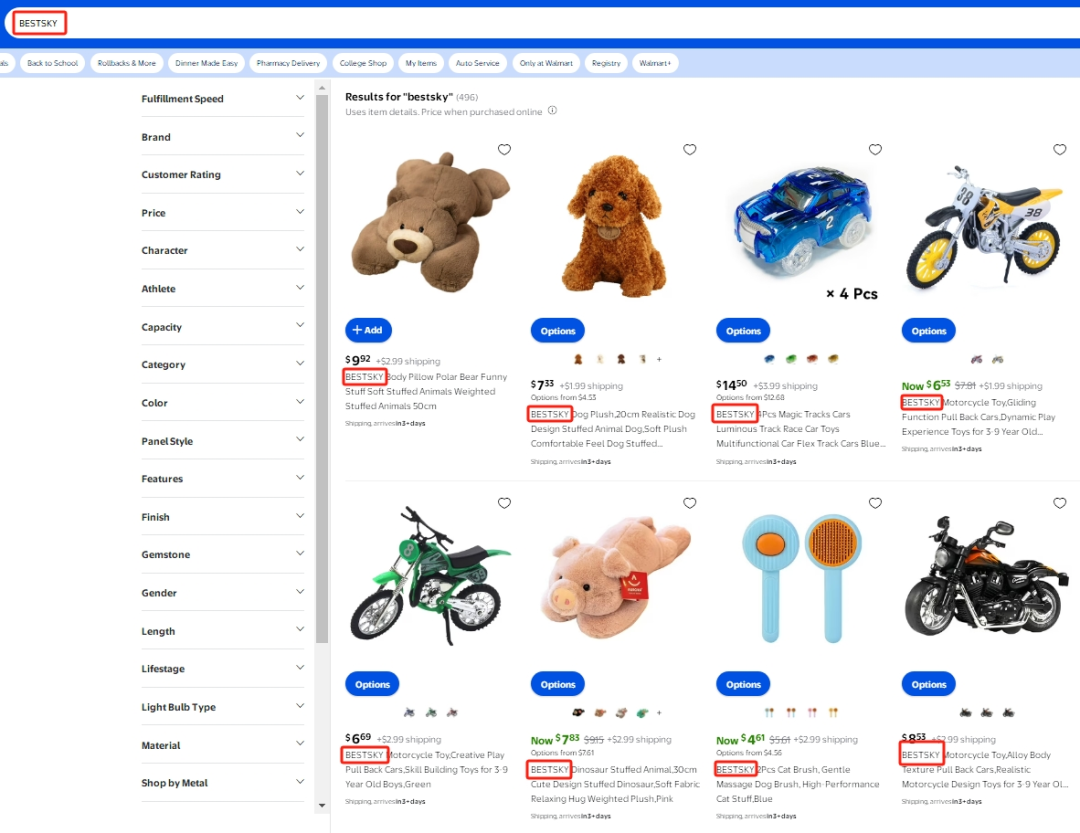Image resolution: width=1080 pixels, height=833 pixels.
Task: Expand Capacity filter
Action: (222, 327)
